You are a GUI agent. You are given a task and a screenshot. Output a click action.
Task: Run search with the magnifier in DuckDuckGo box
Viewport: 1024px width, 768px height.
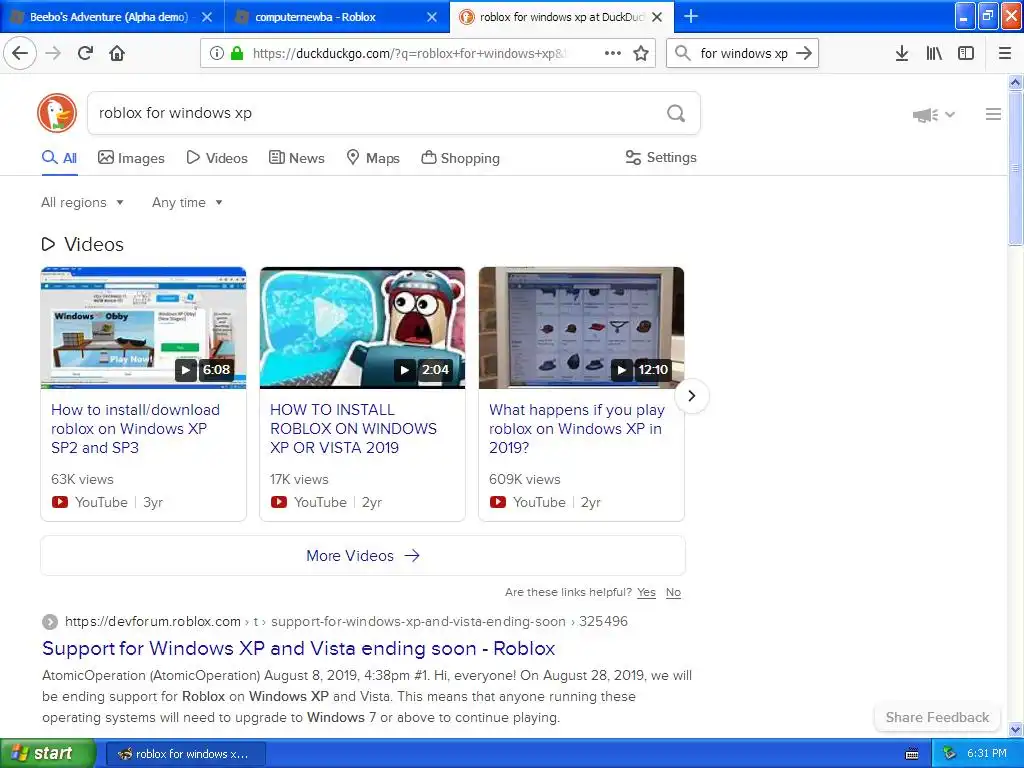coord(676,114)
